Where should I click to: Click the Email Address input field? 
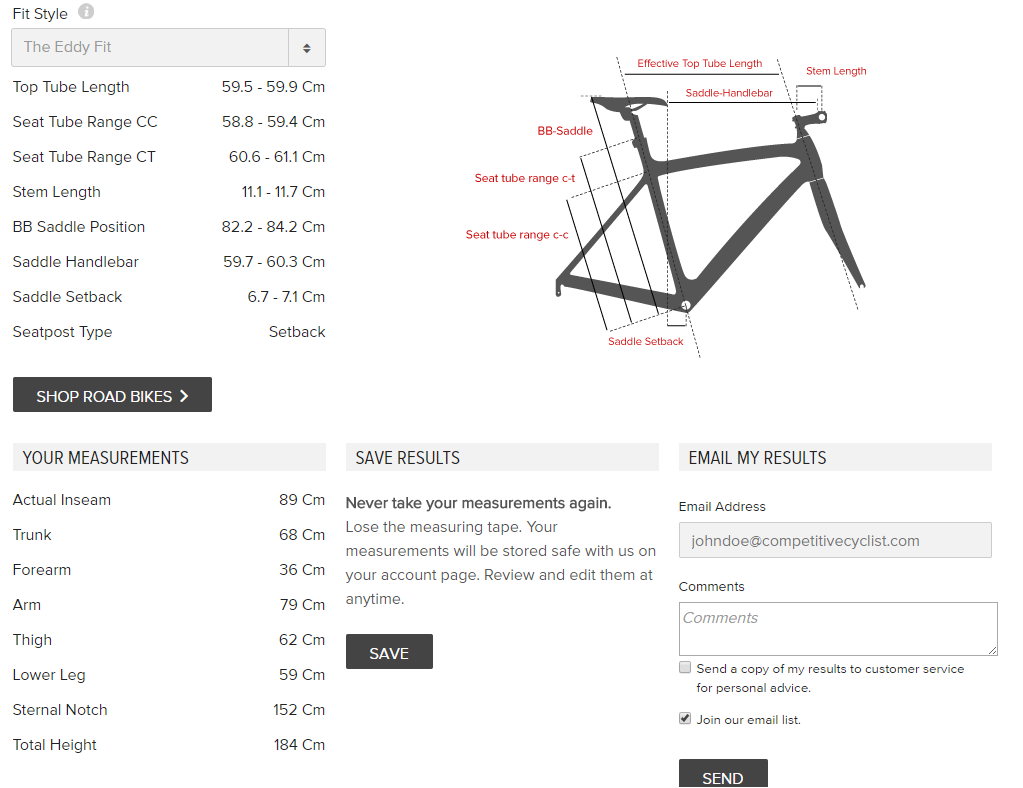point(835,540)
